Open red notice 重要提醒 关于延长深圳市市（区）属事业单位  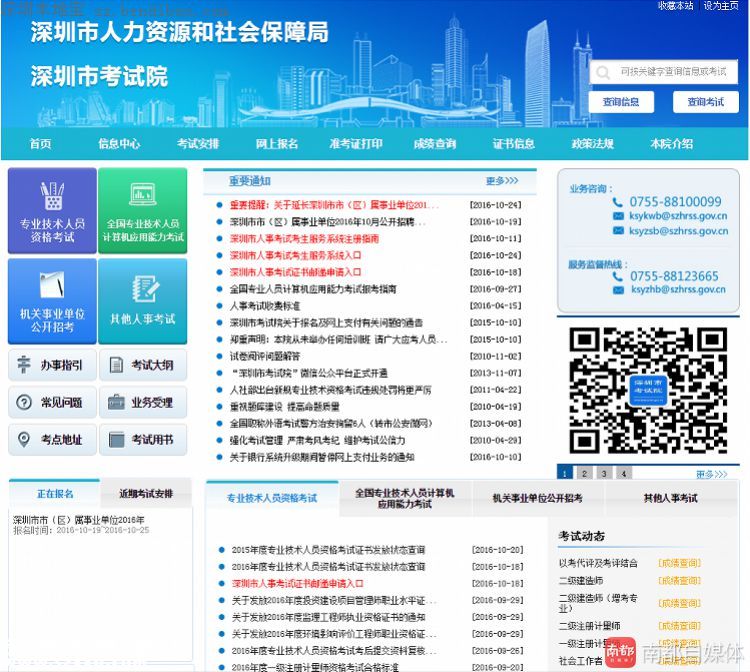tap(333, 205)
